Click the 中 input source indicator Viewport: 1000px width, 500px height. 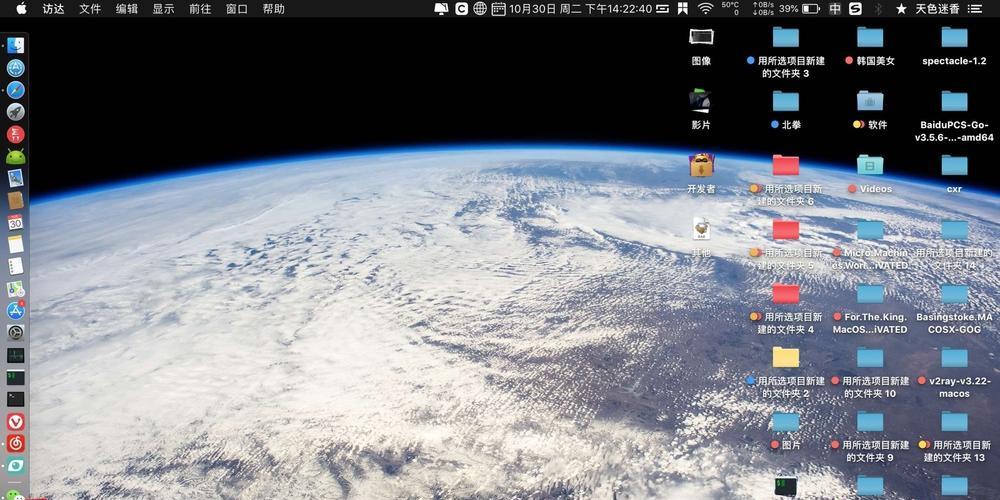pos(835,8)
